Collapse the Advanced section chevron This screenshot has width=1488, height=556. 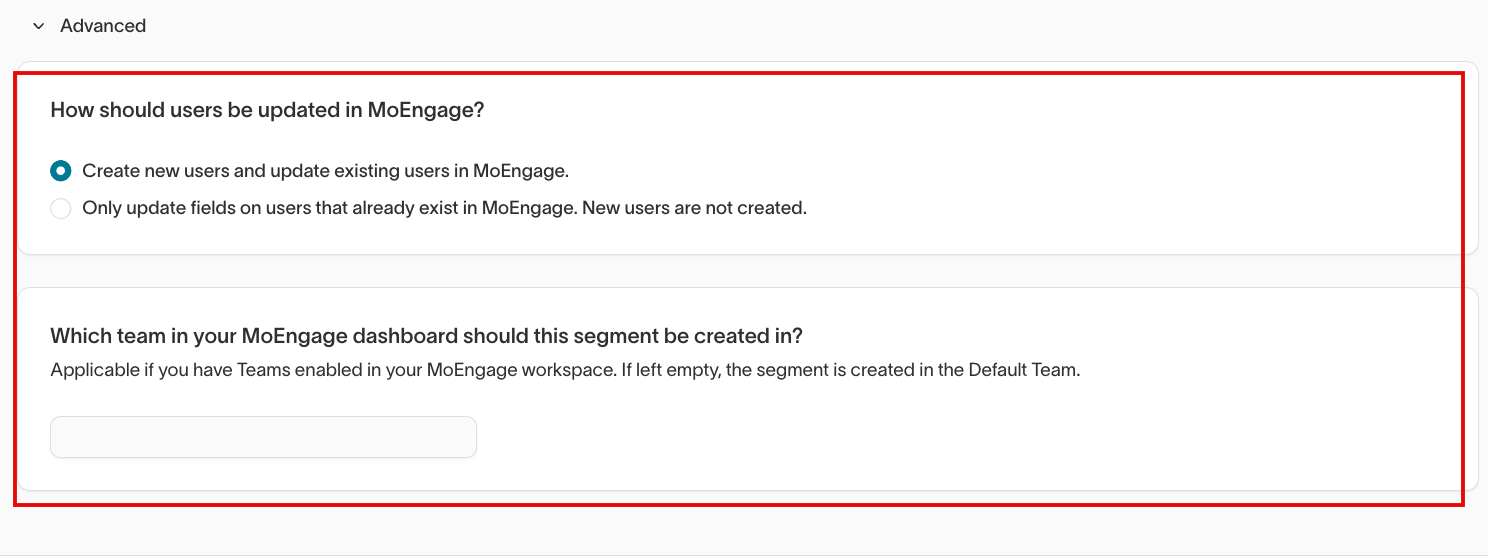[x=39, y=26]
